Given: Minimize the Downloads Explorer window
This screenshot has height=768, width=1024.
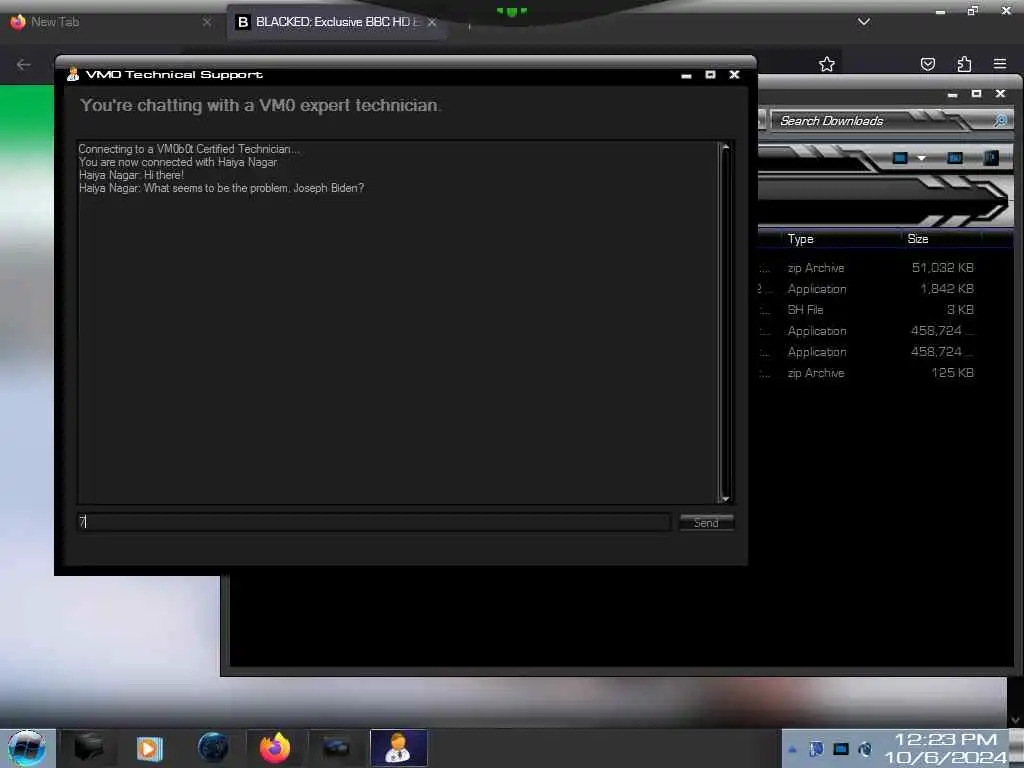Looking at the screenshot, I should tap(952, 95).
